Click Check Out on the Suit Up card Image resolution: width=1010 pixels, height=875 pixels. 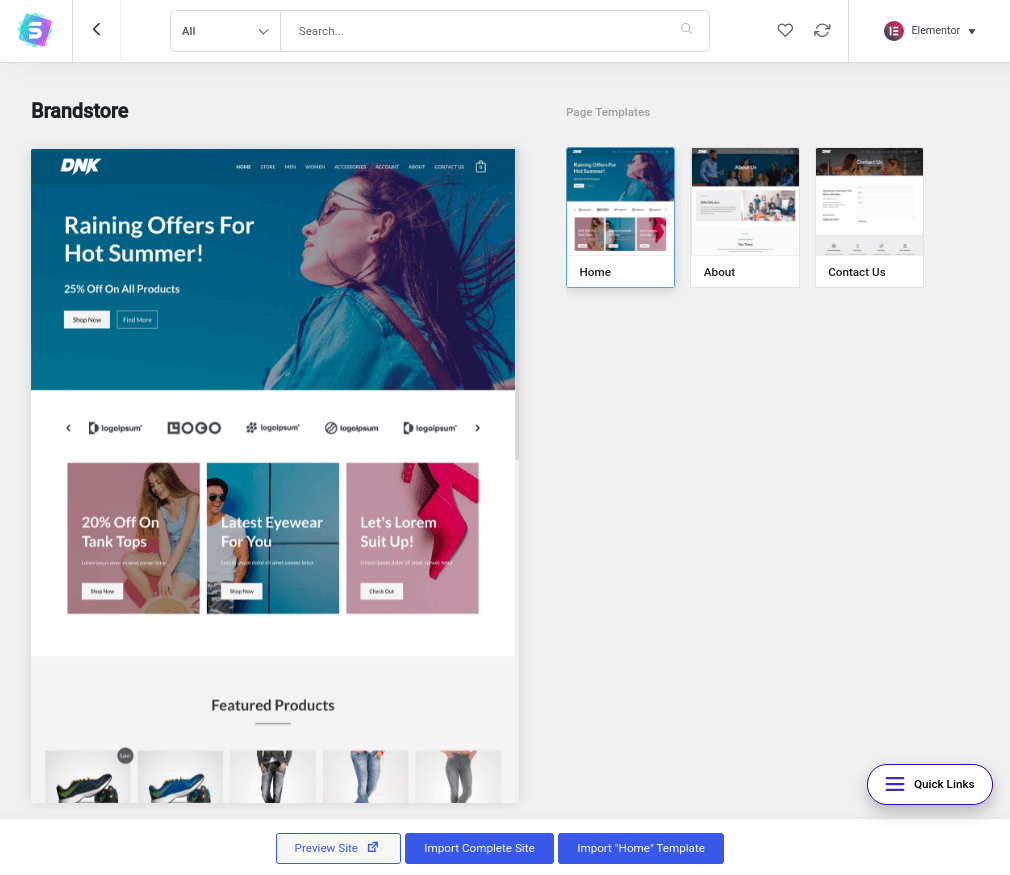(381, 591)
